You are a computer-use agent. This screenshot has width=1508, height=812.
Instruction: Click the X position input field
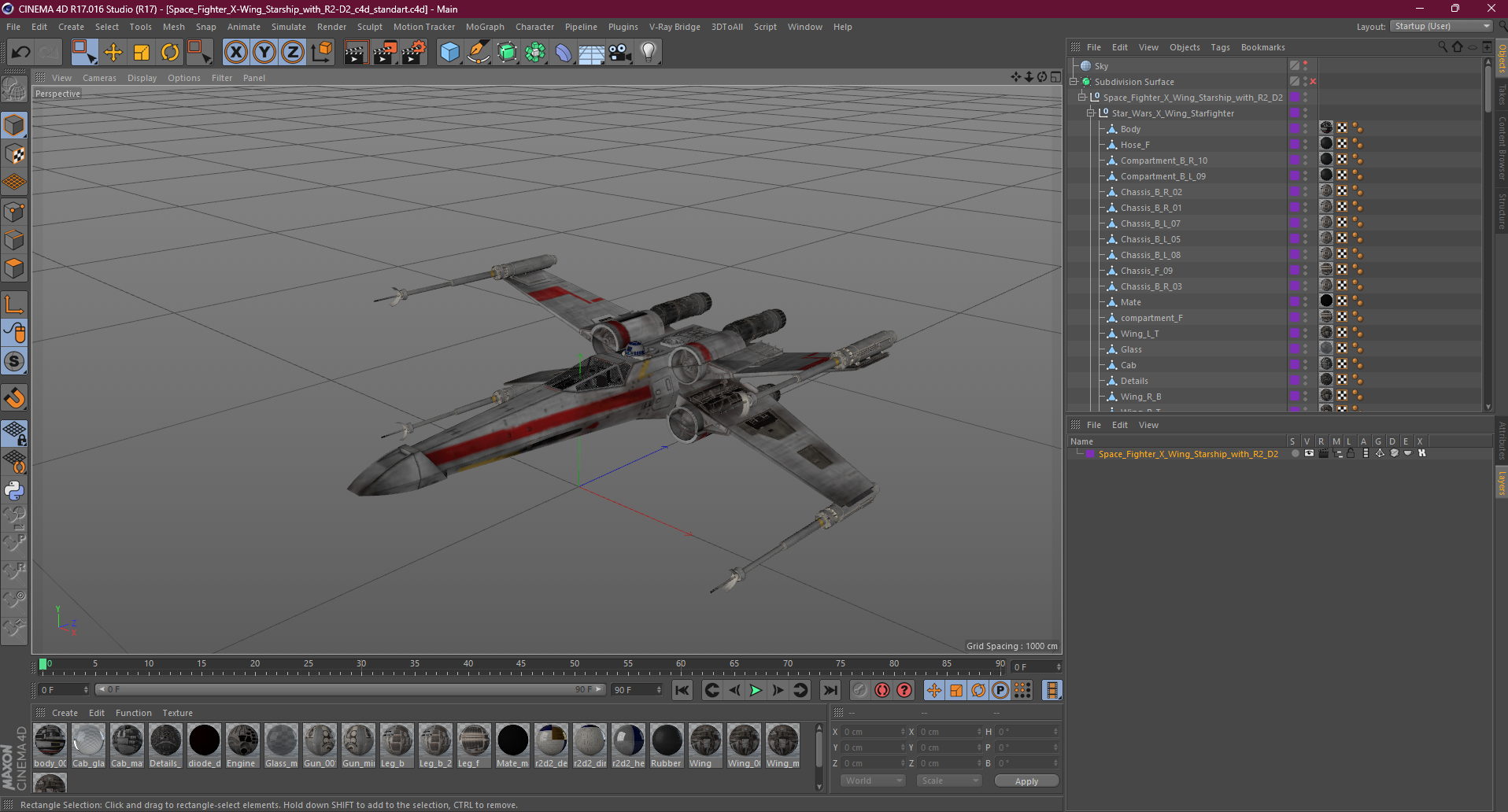pos(873,732)
